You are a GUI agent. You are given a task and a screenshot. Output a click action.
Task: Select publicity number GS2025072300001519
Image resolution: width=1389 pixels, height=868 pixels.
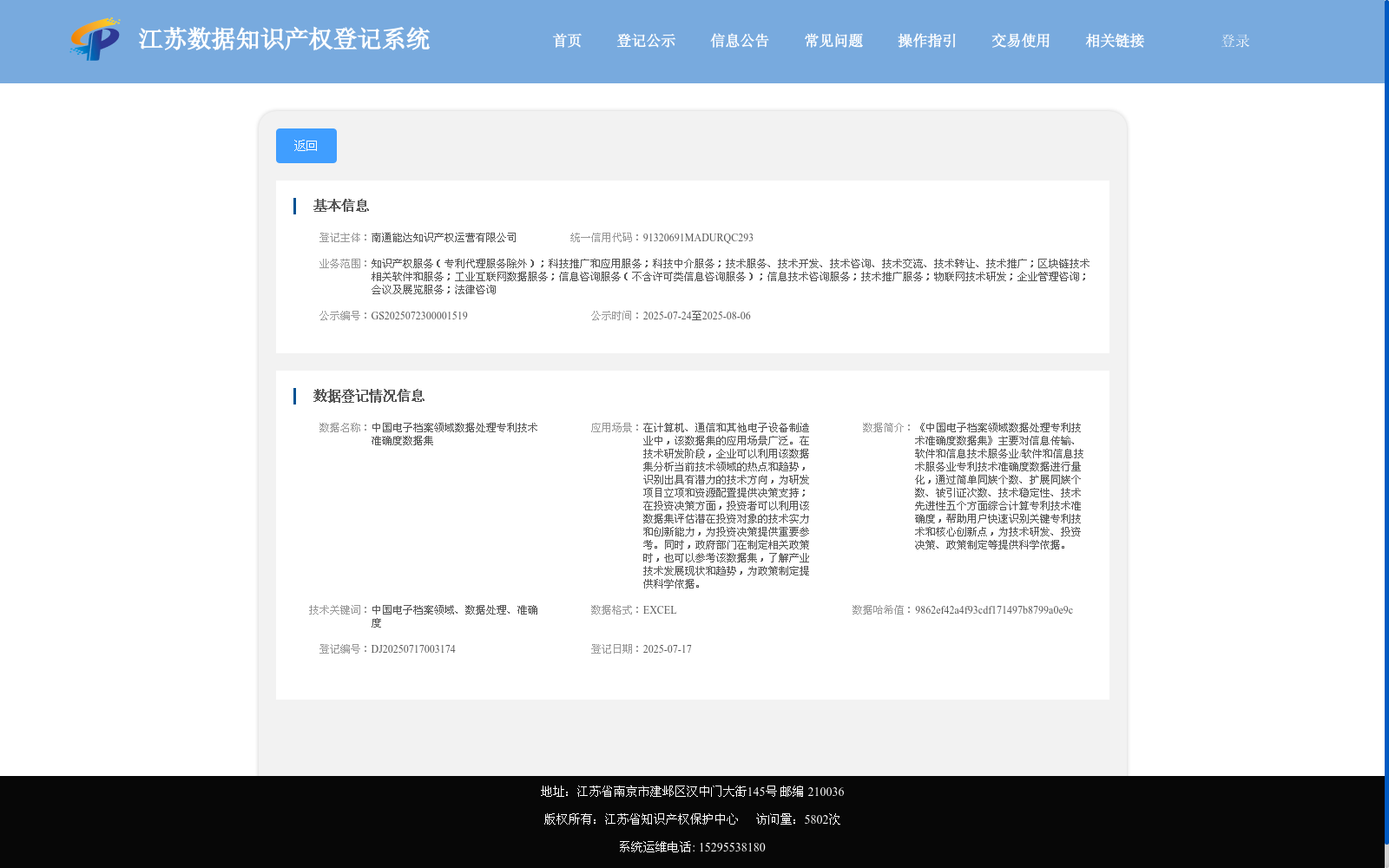tap(419, 316)
